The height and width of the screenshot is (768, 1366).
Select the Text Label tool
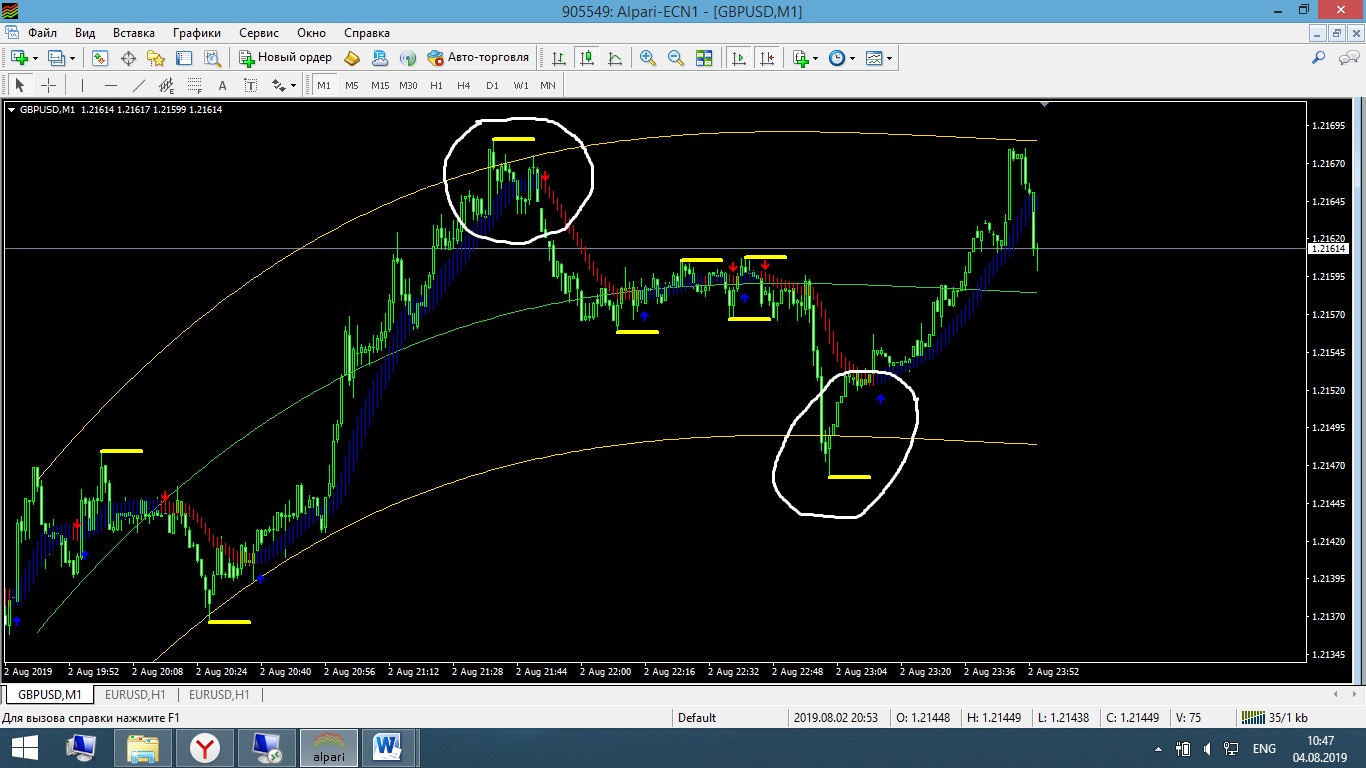point(250,85)
